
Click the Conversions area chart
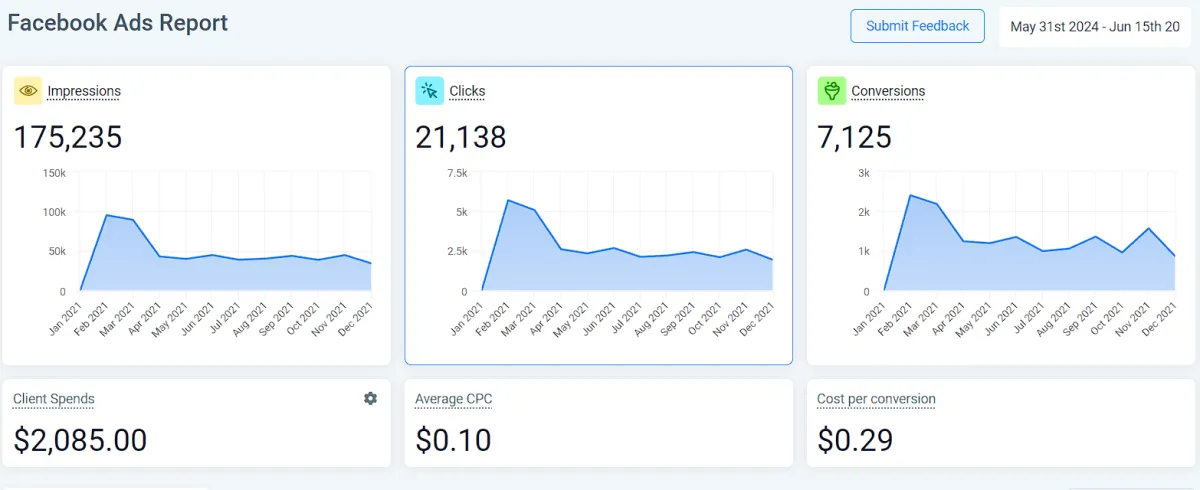point(1030,232)
